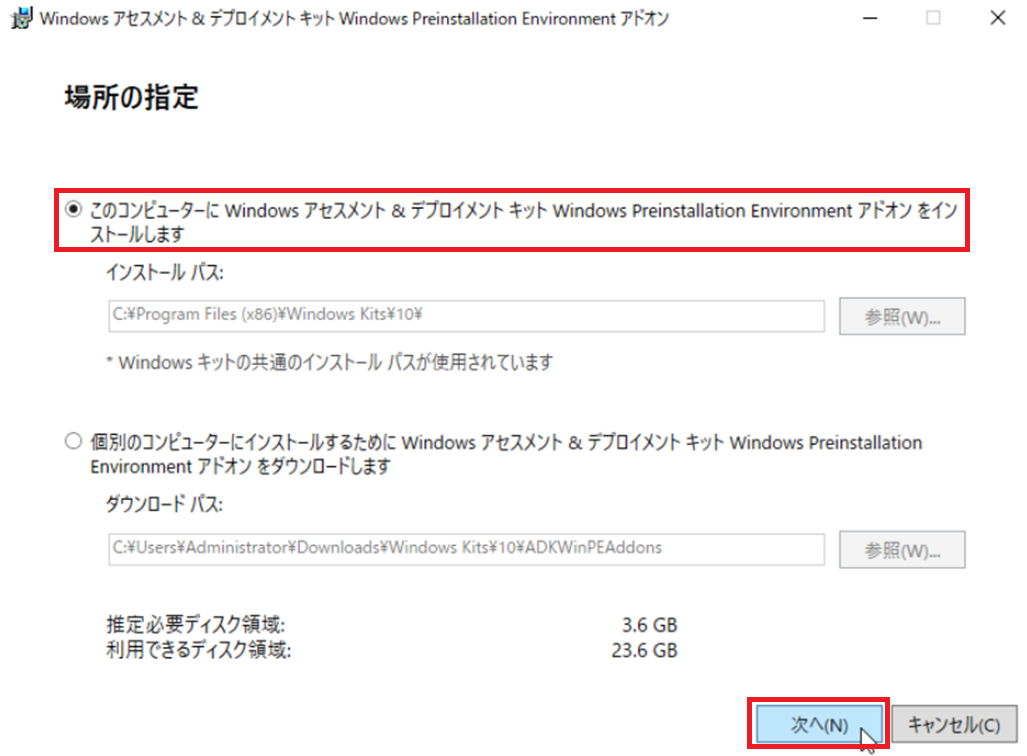Click the 次へ(N) Next button
Screen dimensions: 1027x756
(x=818, y=724)
